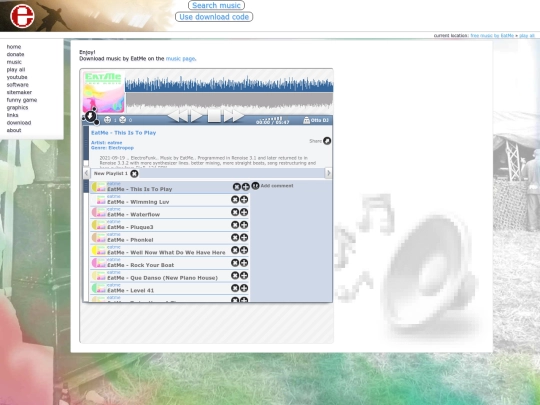Click the stop button

tap(214, 116)
